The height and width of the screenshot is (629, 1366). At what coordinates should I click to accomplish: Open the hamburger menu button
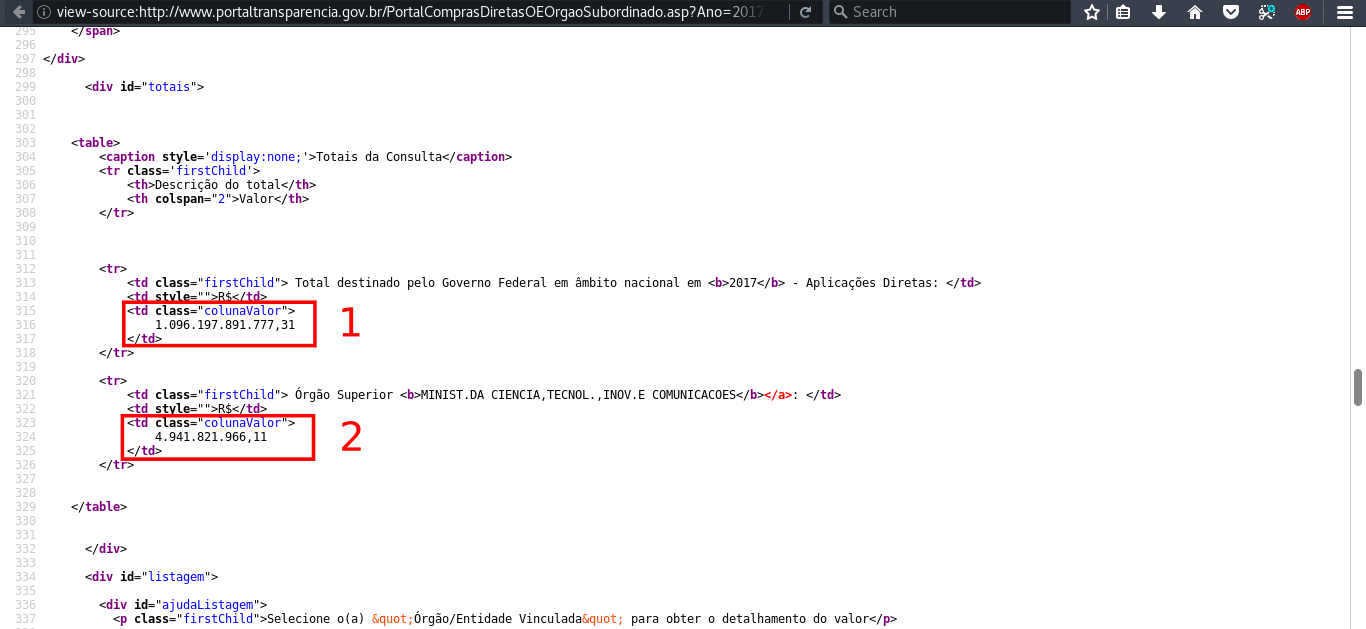point(1344,12)
